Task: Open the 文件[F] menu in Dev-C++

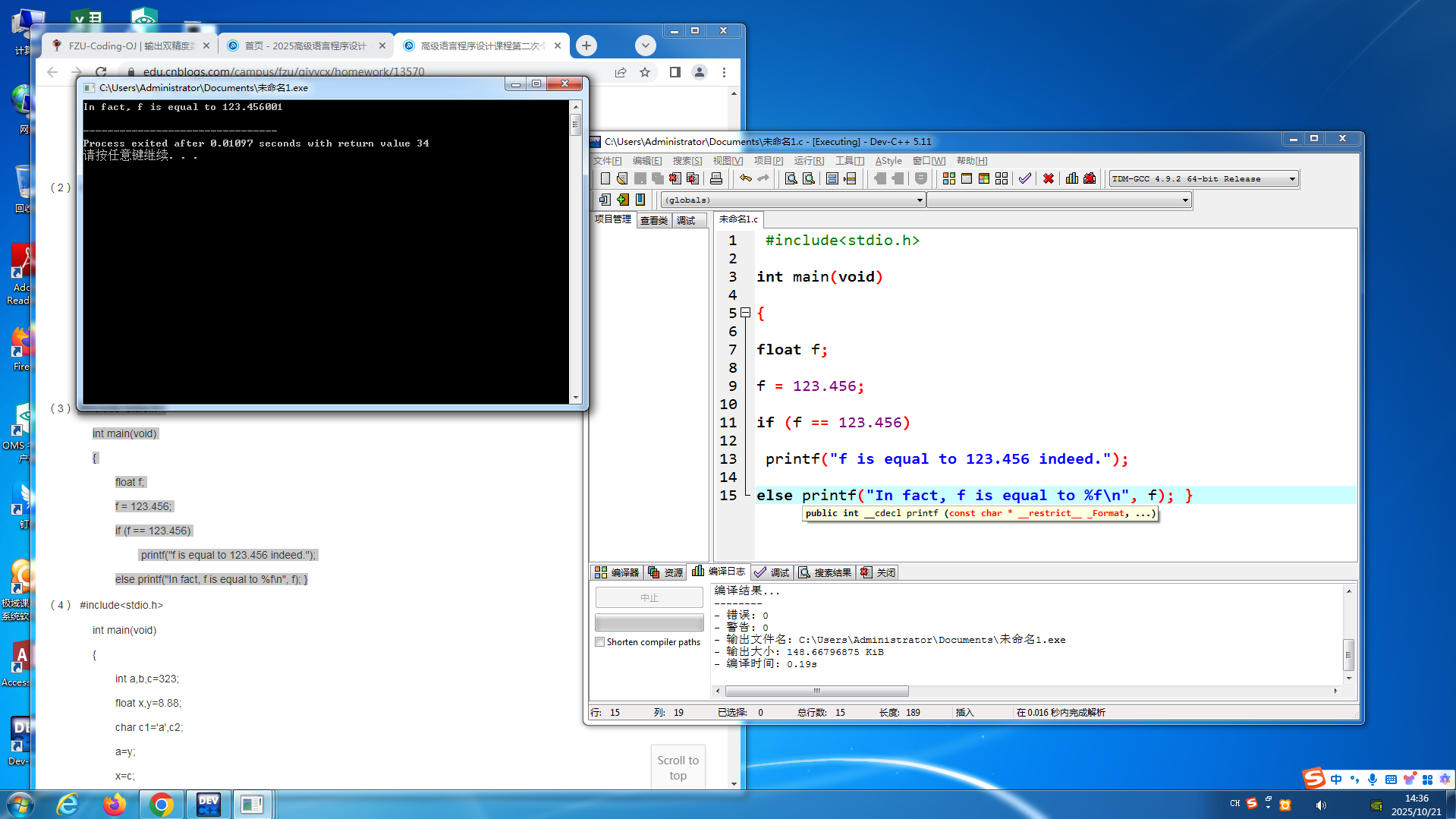Action: 607,161
